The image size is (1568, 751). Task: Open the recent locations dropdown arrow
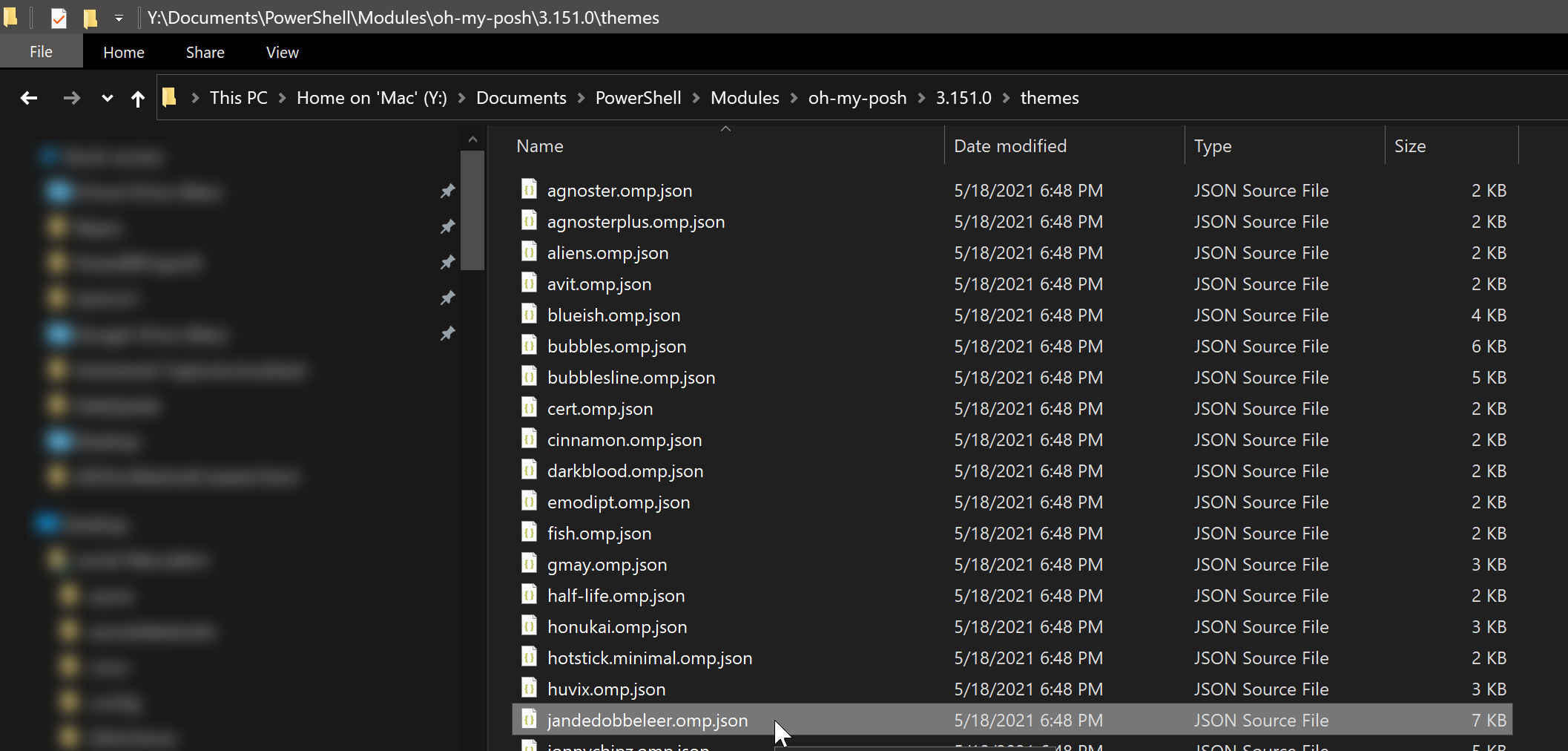108,98
